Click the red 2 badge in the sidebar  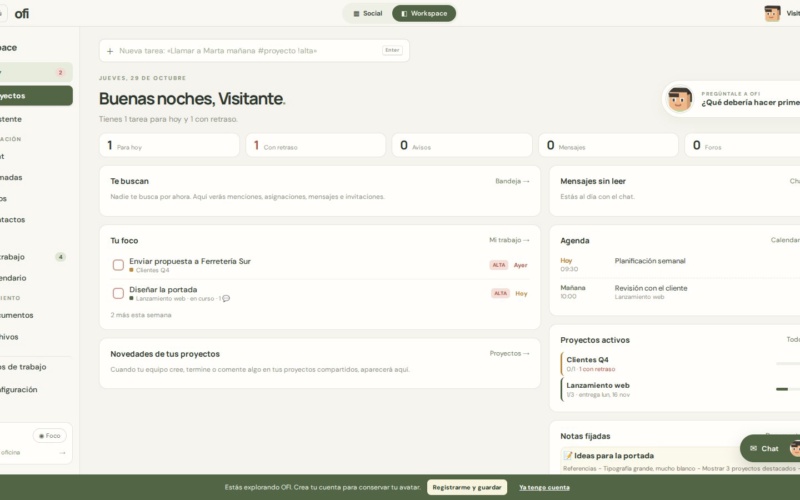click(60, 72)
